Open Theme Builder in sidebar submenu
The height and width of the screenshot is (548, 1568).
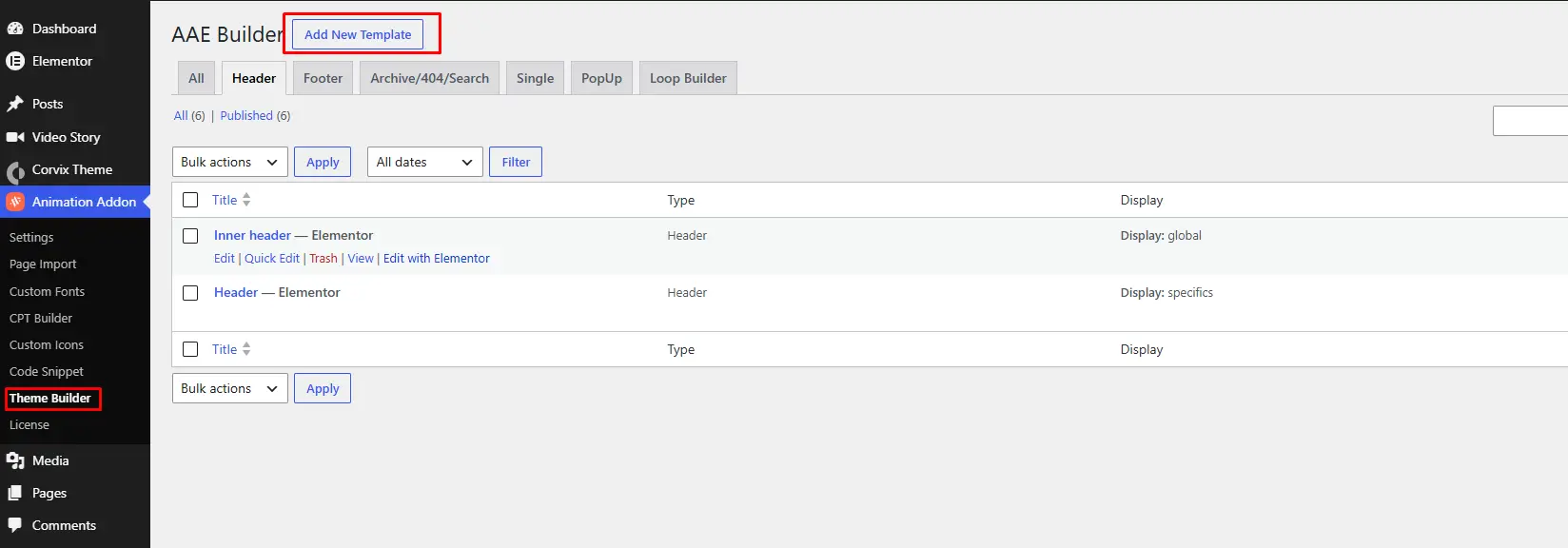click(x=50, y=398)
